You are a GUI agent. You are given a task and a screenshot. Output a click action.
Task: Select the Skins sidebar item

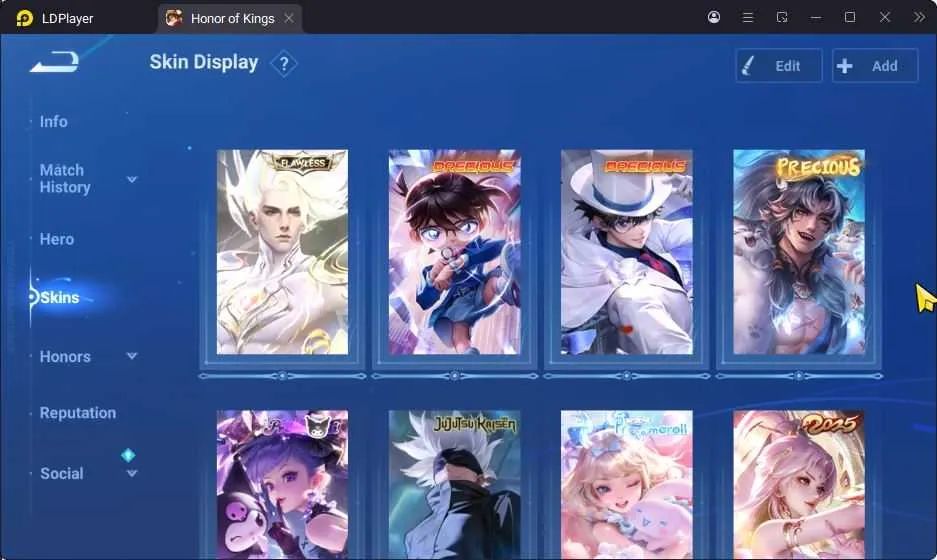coord(59,297)
